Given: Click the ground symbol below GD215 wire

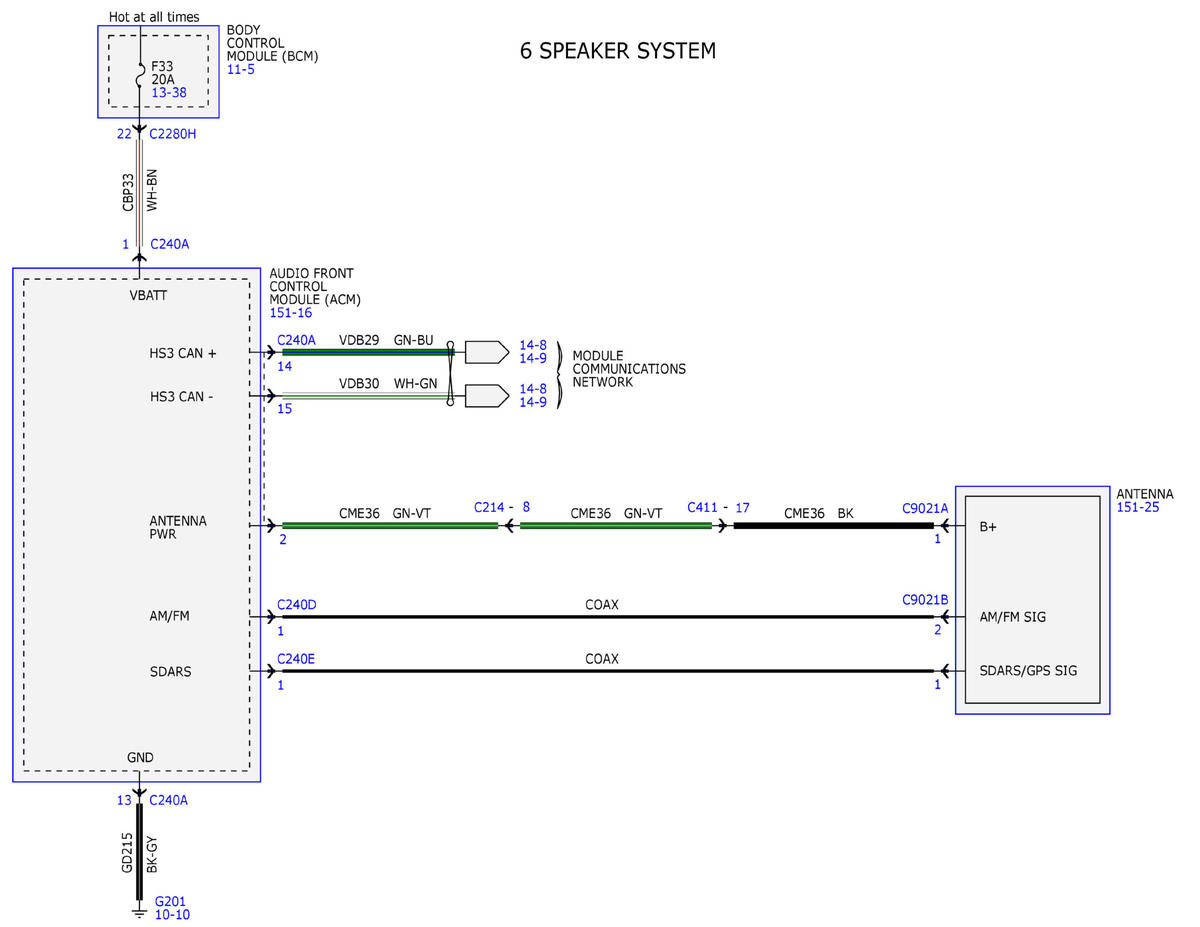Looking at the screenshot, I should point(139,911).
